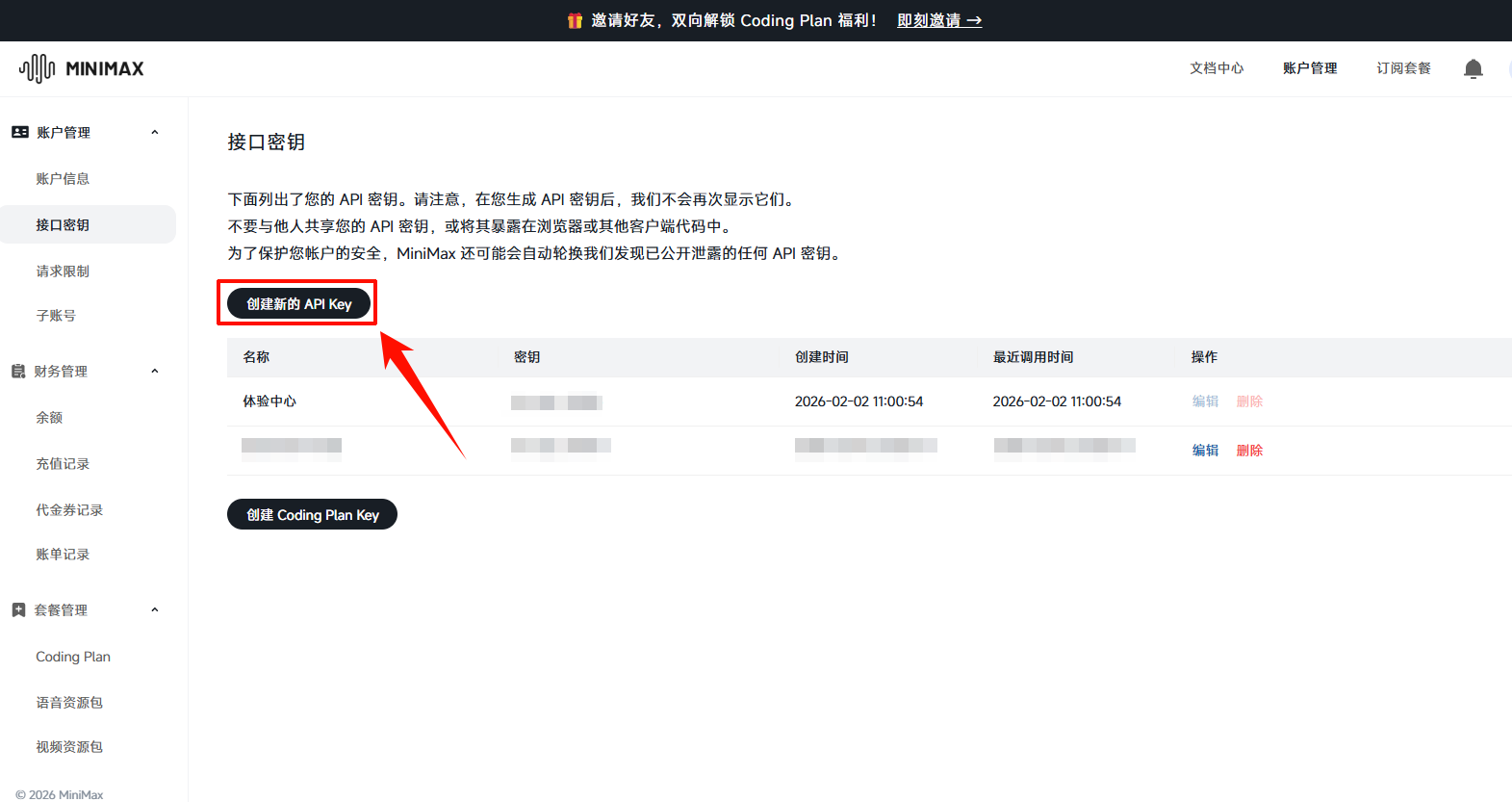Open the notification bell
Viewport: 1512px width, 802px height.
pos(1473,68)
